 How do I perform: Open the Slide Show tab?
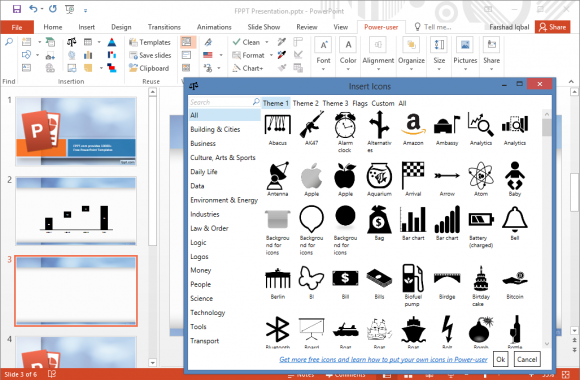(x=264, y=27)
